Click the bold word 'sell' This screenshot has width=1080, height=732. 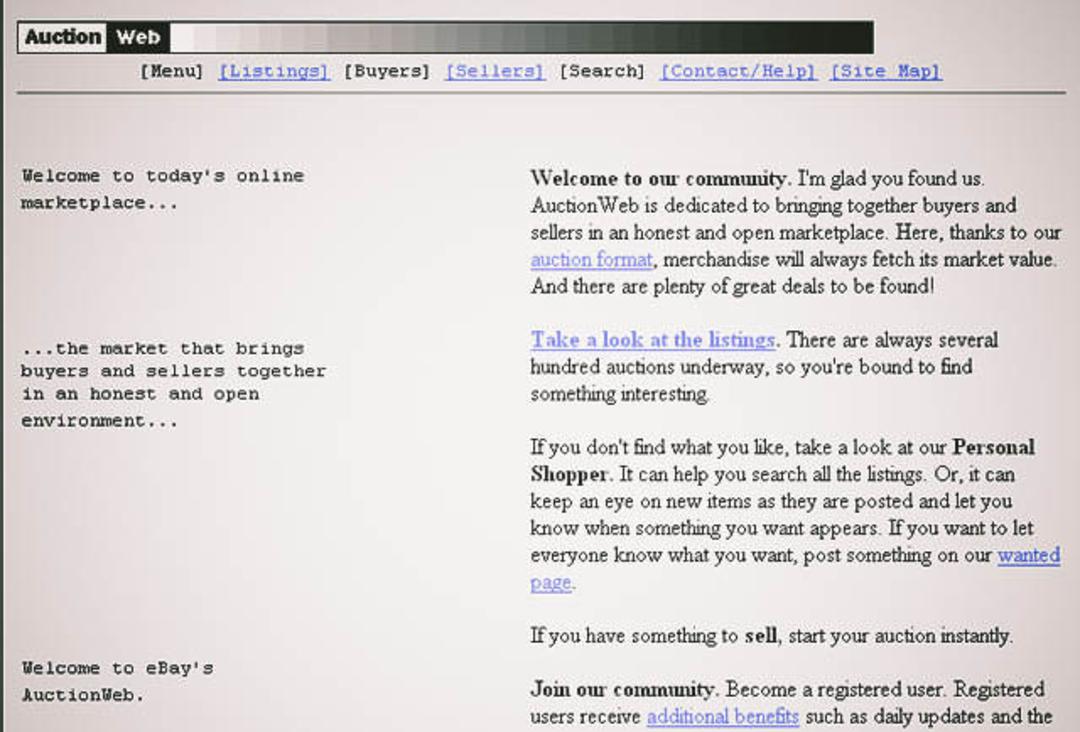click(x=760, y=636)
